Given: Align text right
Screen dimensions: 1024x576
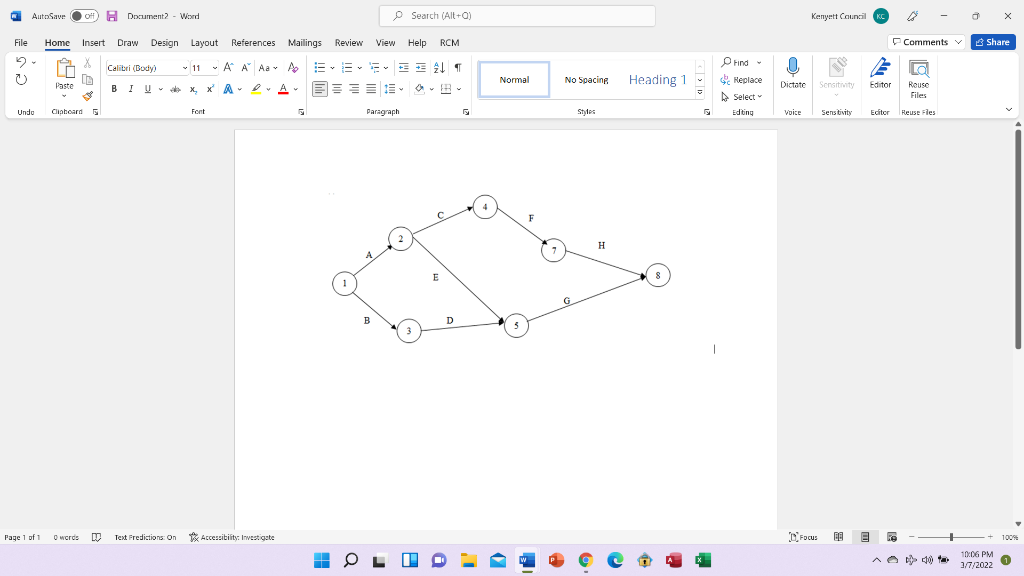Looking at the screenshot, I should tap(354, 89).
